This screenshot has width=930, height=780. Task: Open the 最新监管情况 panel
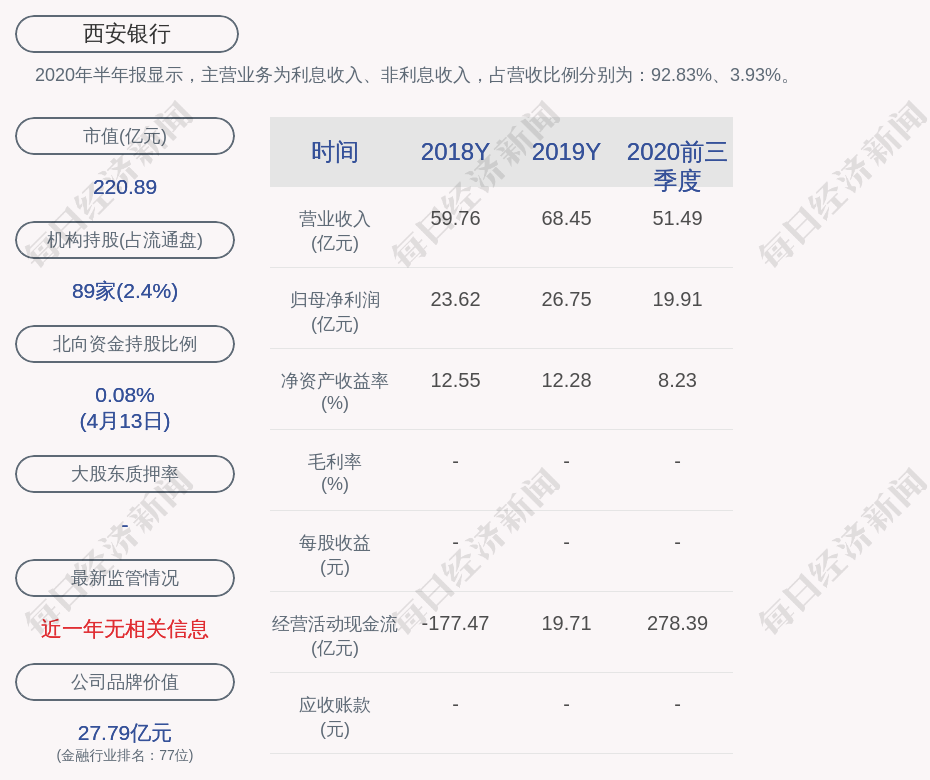[124, 578]
